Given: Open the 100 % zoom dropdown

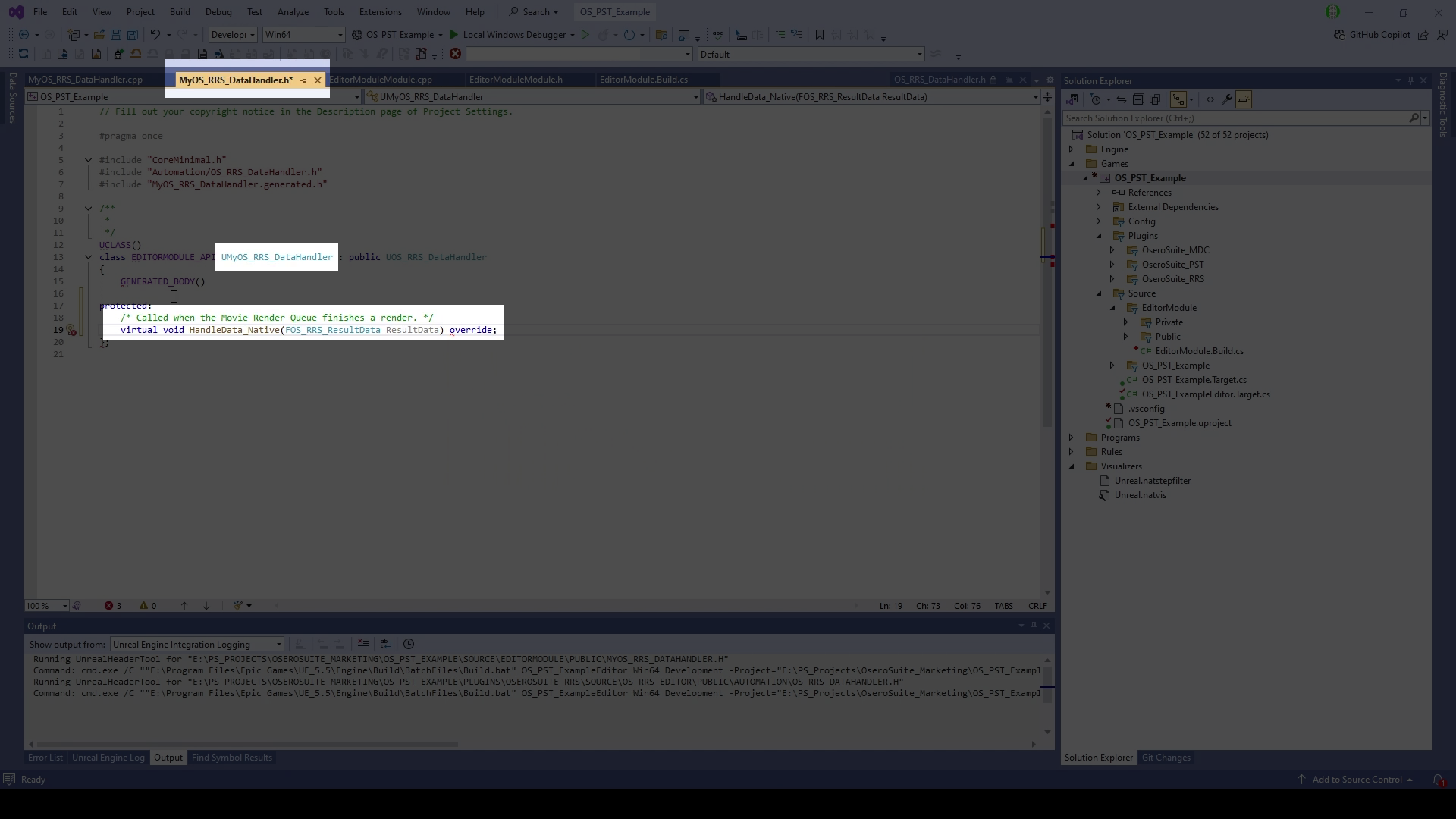Looking at the screenshot, I should coord(46,606).
